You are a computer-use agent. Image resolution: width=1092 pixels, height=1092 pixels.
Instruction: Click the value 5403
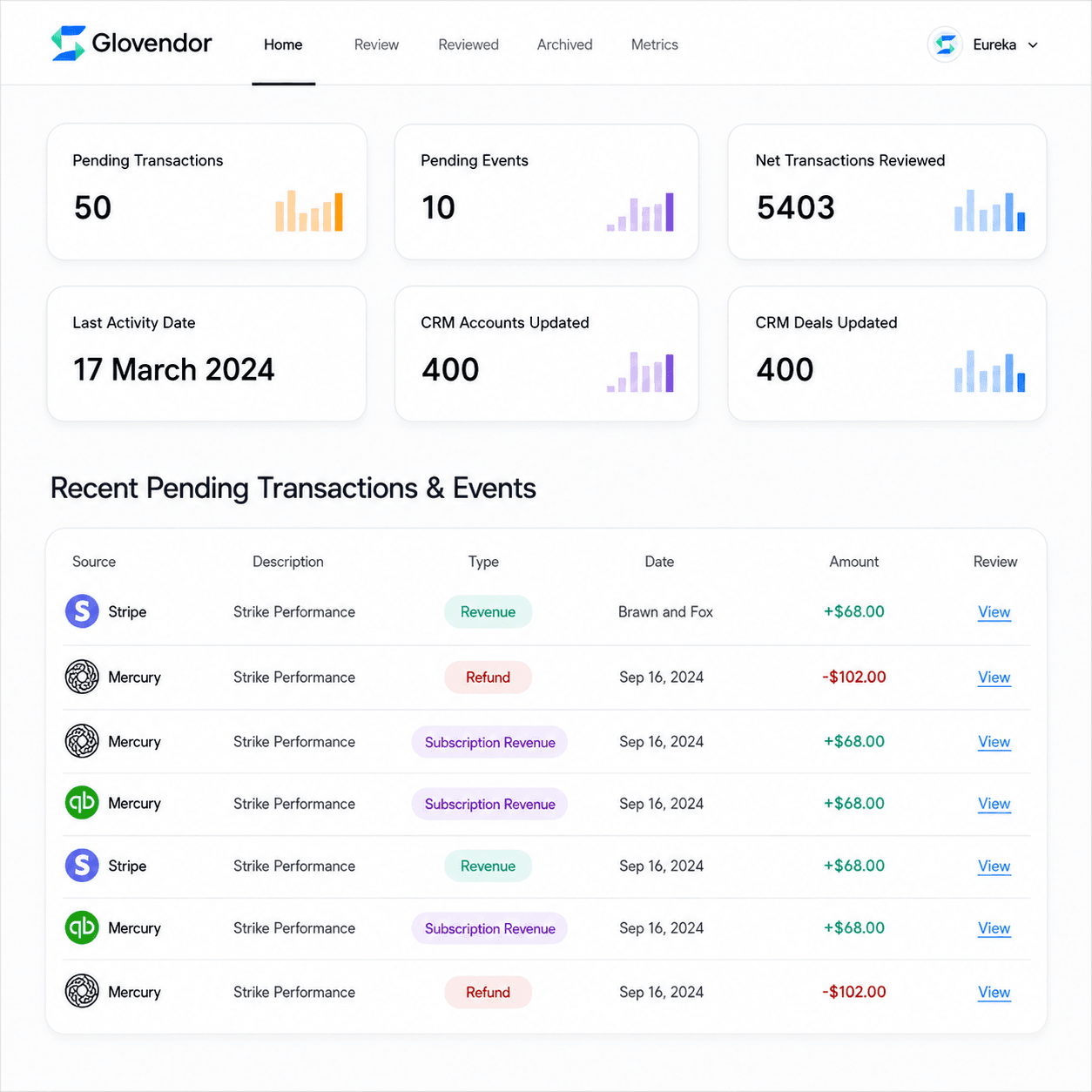click(x=796, y=208)
